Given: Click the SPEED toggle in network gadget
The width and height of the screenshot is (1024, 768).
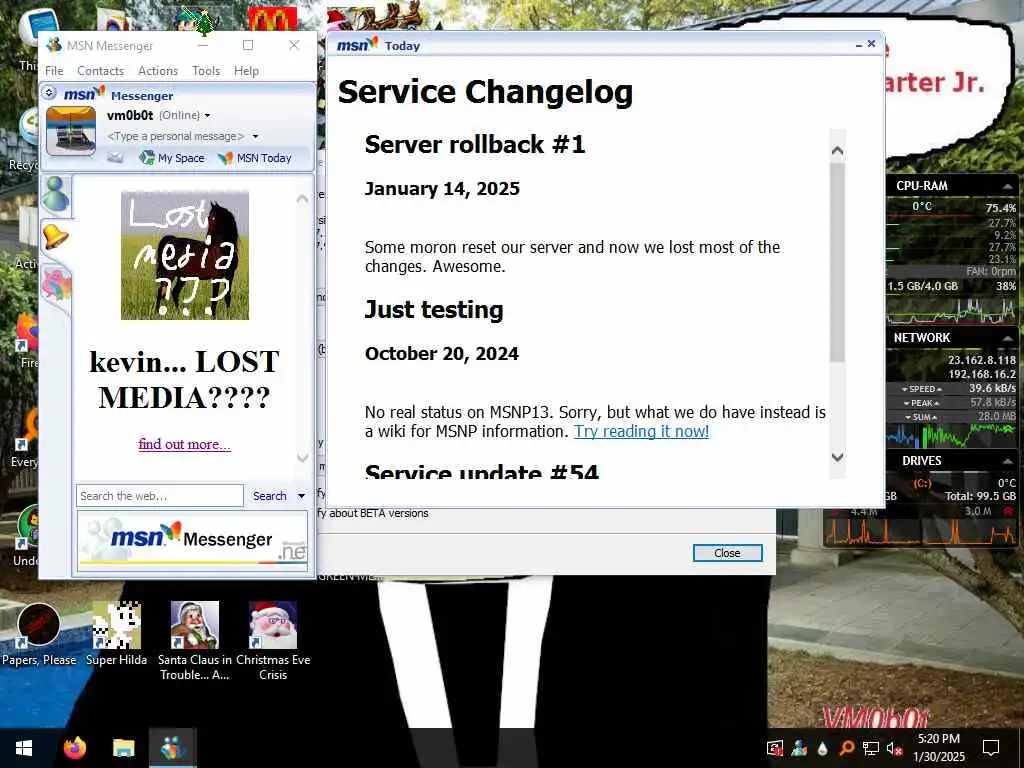Looking at the screenshot, I should coord(921,389).
